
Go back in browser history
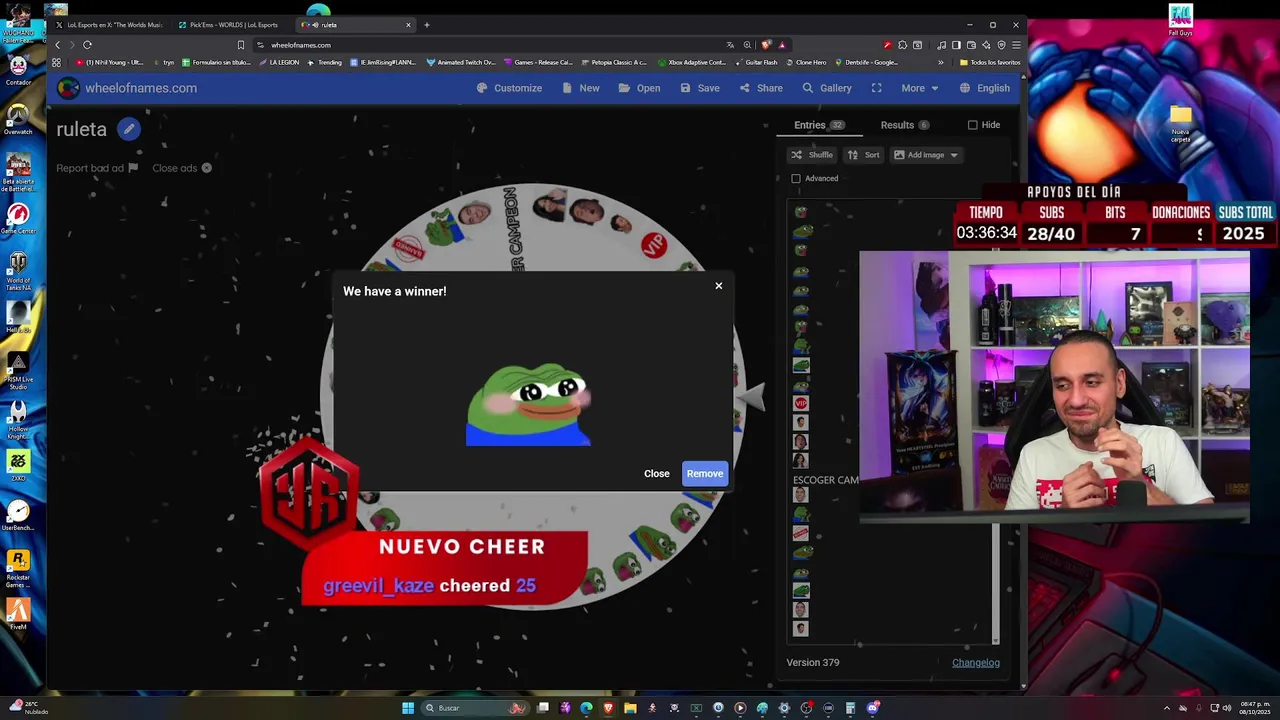(x=57, y=45)
